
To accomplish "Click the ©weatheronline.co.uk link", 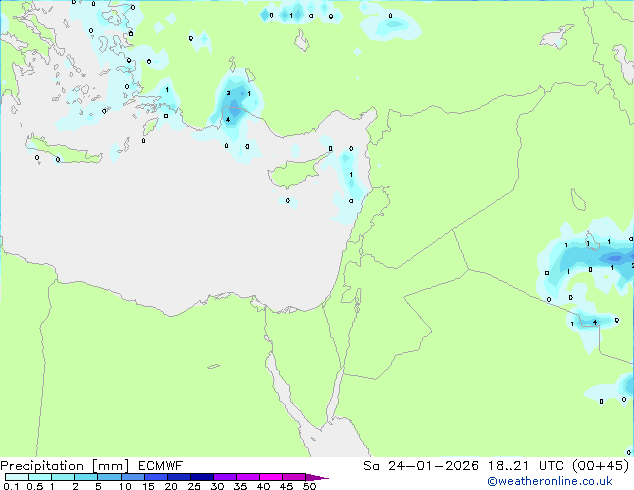I will (x=550, y=481).
